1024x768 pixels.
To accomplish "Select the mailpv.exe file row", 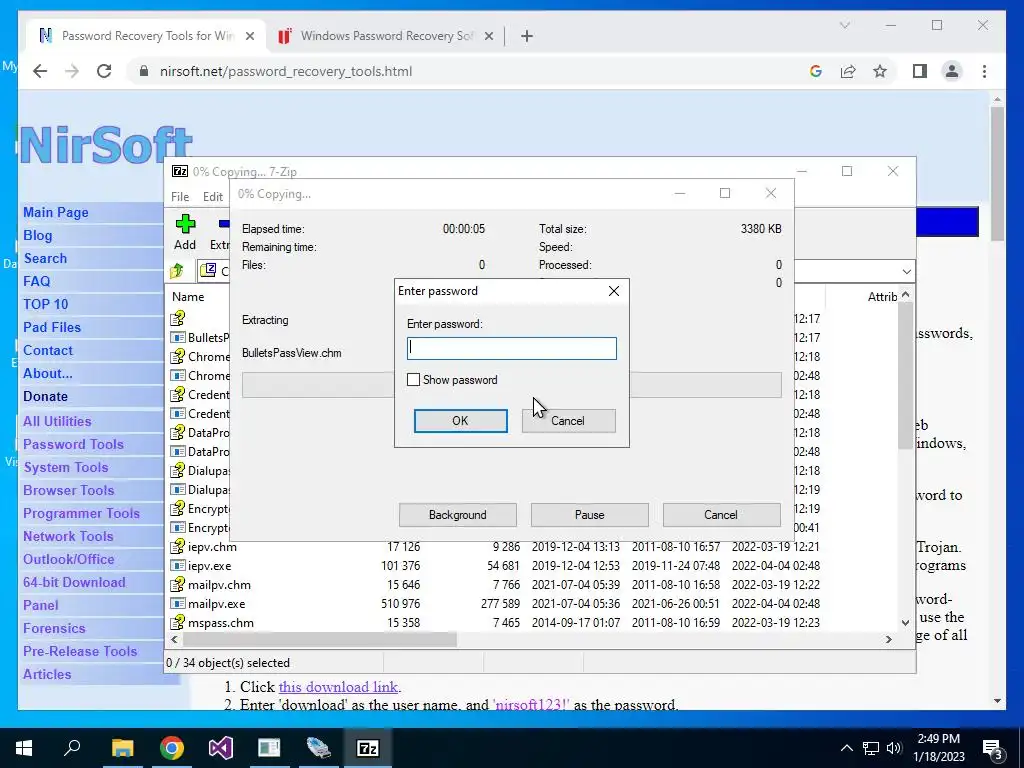I will 494,603.
